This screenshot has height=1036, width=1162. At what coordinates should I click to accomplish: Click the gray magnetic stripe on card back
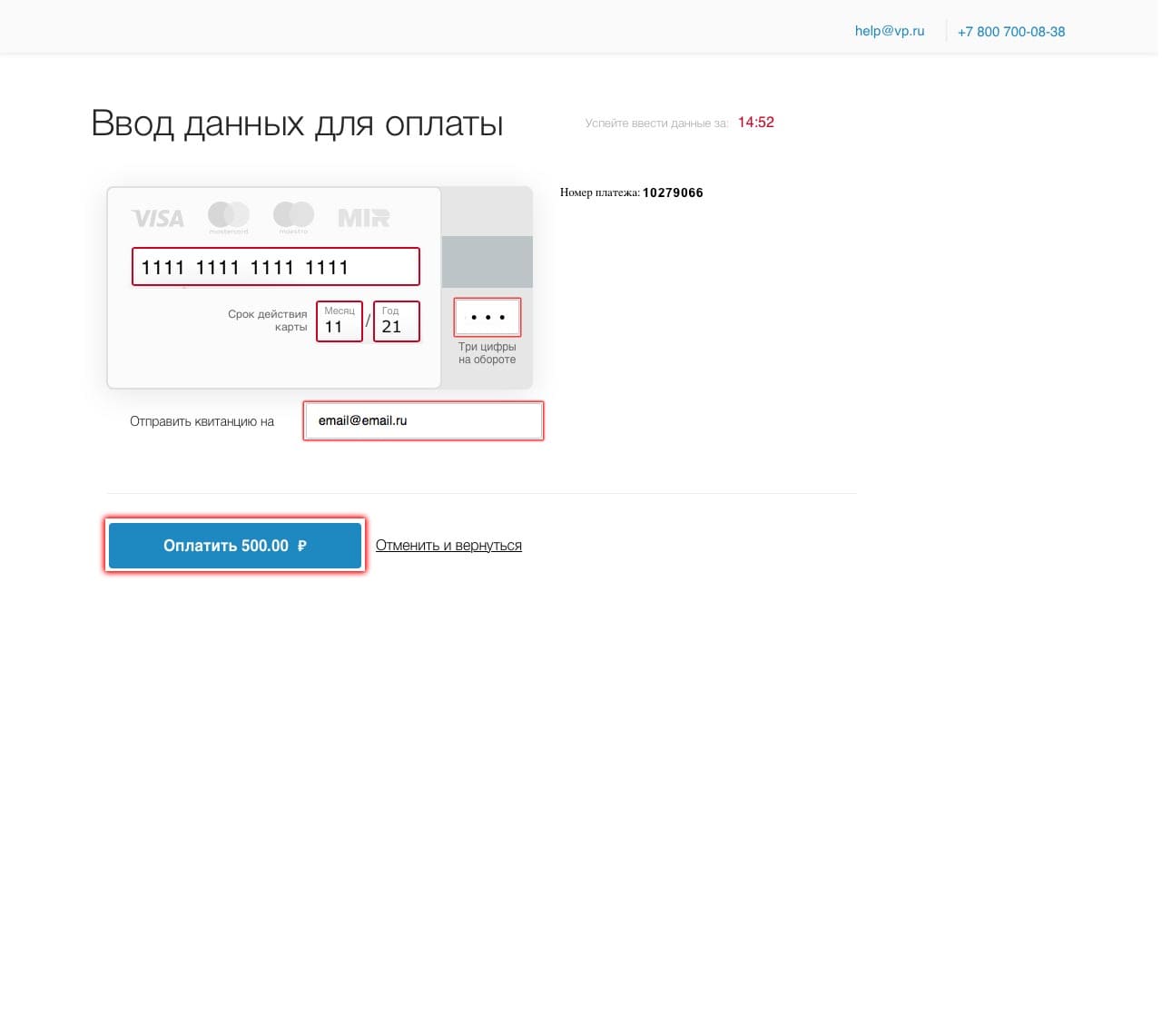tap(487, 261)
